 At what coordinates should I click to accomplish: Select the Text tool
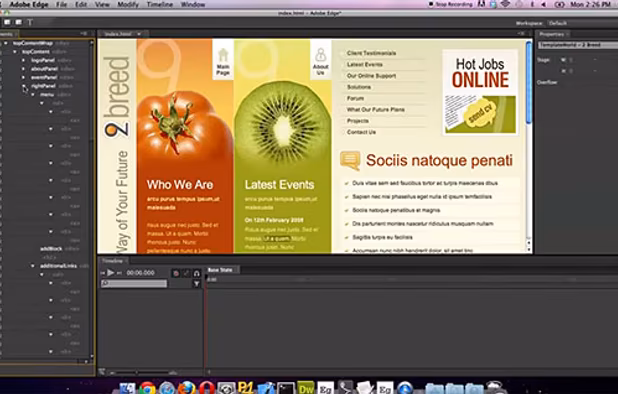click(x=30, y=22)
